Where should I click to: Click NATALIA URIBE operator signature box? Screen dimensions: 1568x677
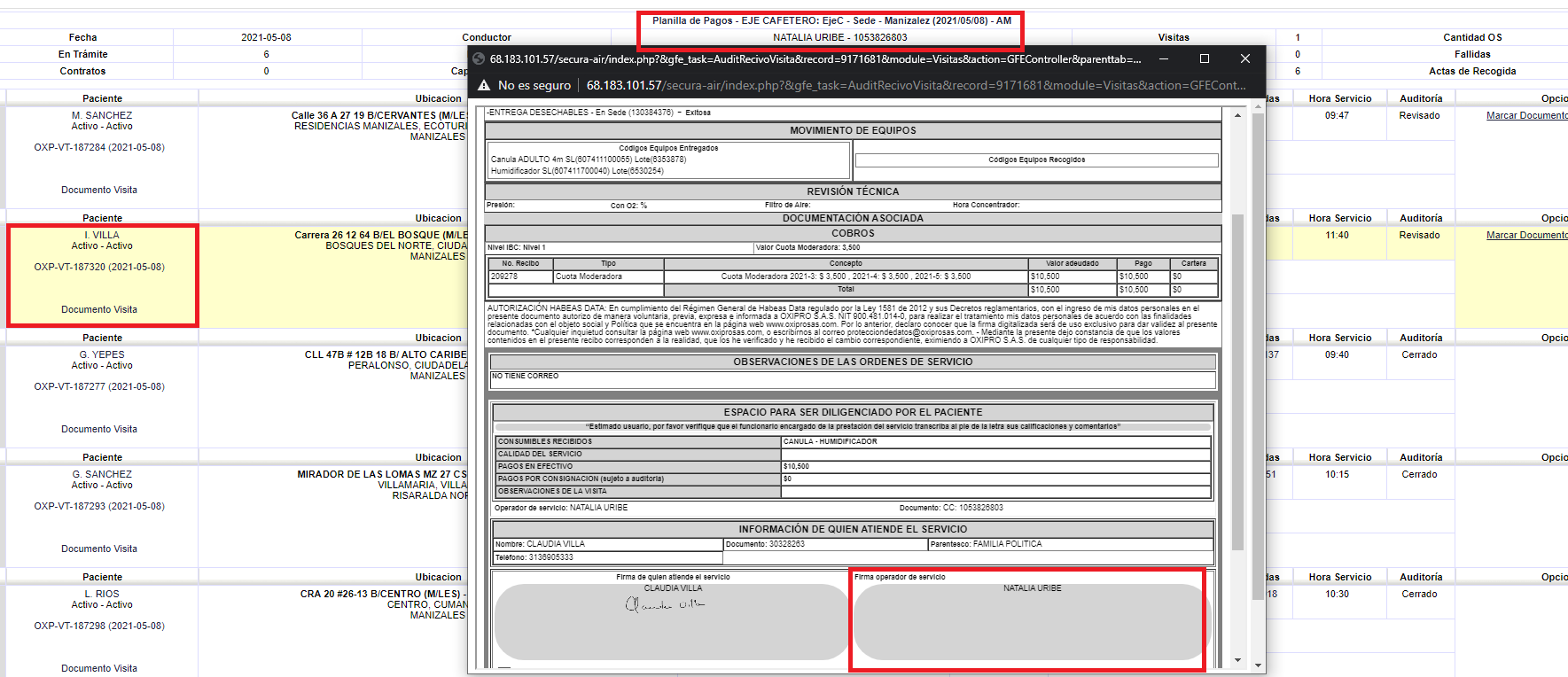tap(1031, 621)
